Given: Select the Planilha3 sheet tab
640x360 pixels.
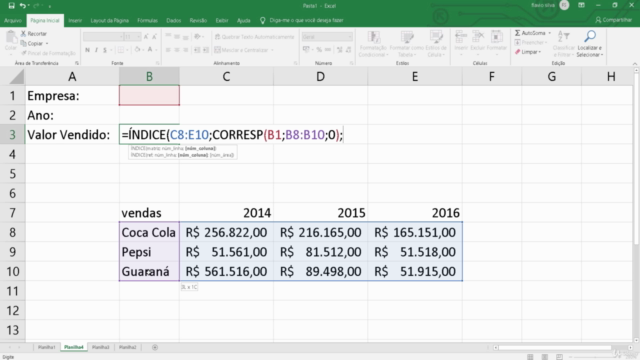Looking at the screenshot, I should point(100,347).
